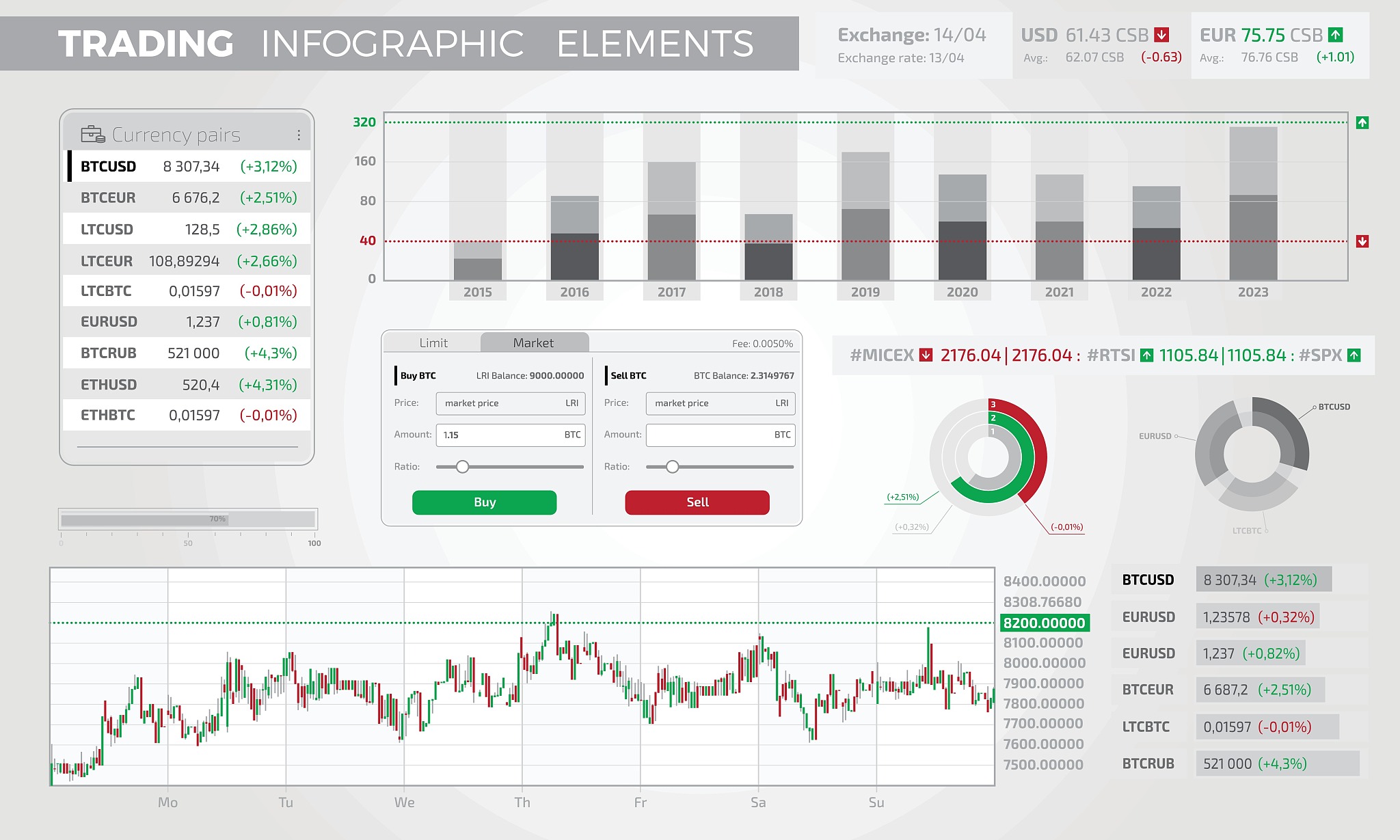1400x840 pixels.
Task: Open the Currency pairs three-dot menu
Action: point(299,135)
